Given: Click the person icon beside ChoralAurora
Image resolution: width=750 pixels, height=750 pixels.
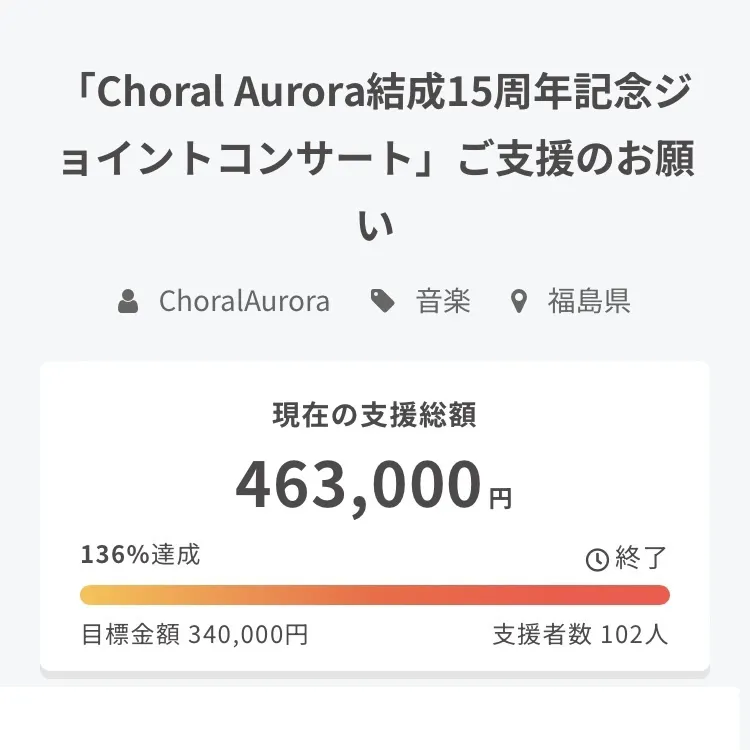Looking at the screenshot, I should click(x=128, y=301).
